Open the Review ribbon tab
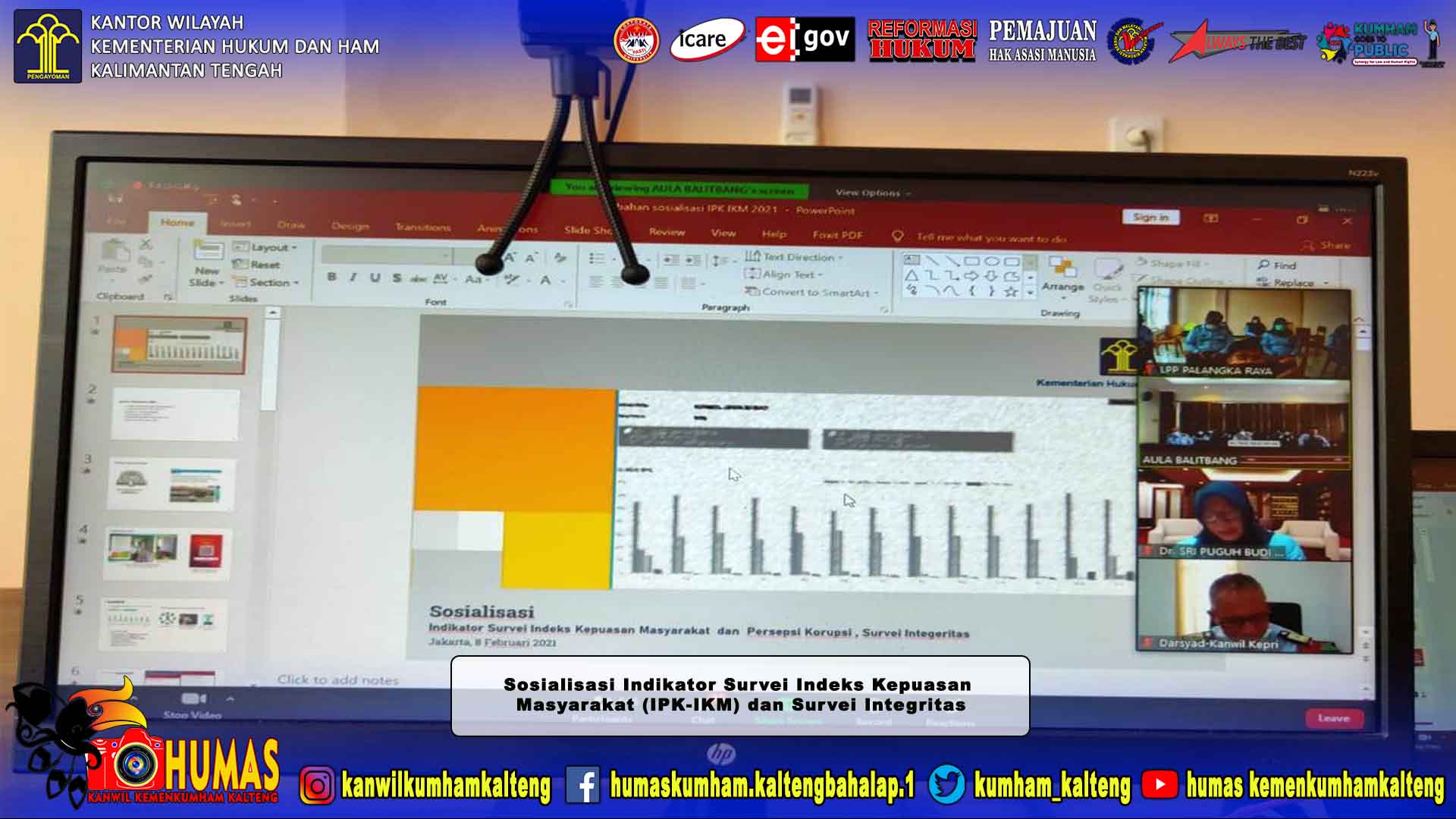Screen dimensions: 1456x819 tap(667, 232)
